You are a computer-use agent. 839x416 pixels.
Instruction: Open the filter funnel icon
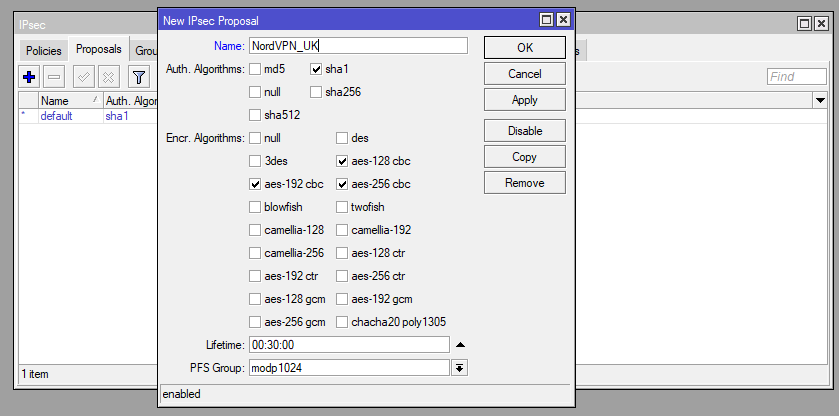(139, 78)
